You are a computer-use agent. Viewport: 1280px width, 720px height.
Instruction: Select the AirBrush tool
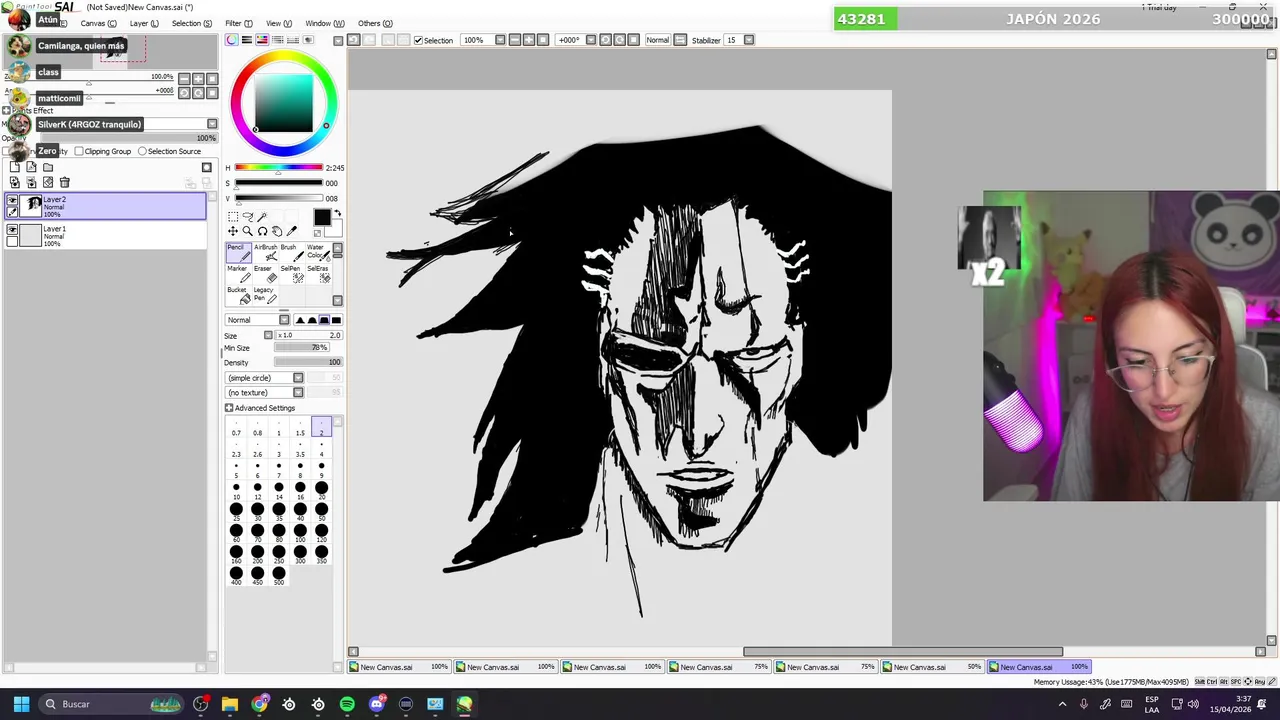pyautogui.click(x=265, y=253)
